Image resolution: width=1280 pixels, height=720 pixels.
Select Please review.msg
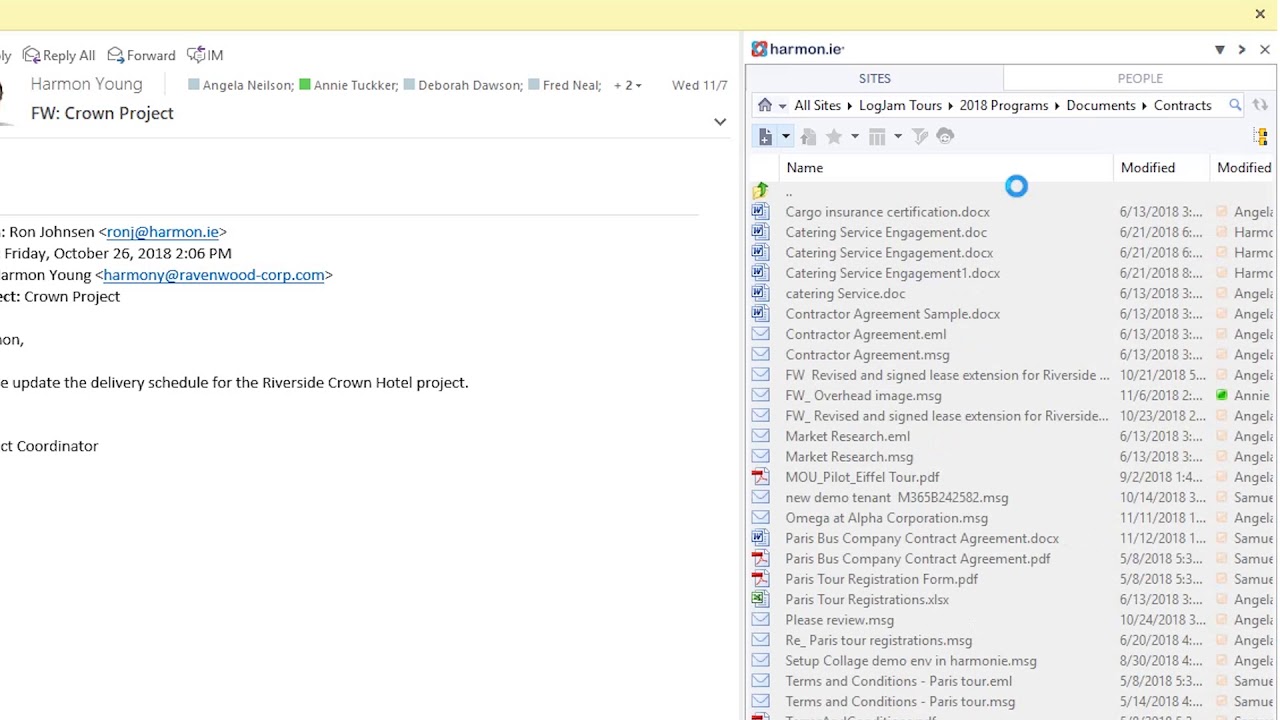click(839, 620)
